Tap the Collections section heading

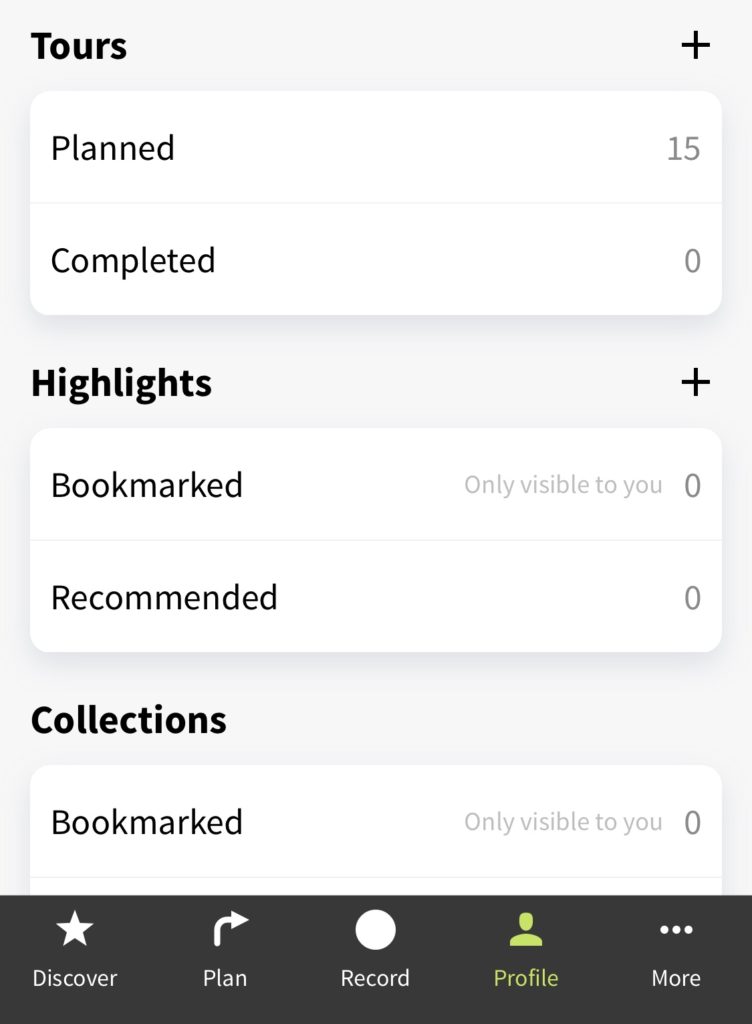pyautogui.click(x=129, y=720)
